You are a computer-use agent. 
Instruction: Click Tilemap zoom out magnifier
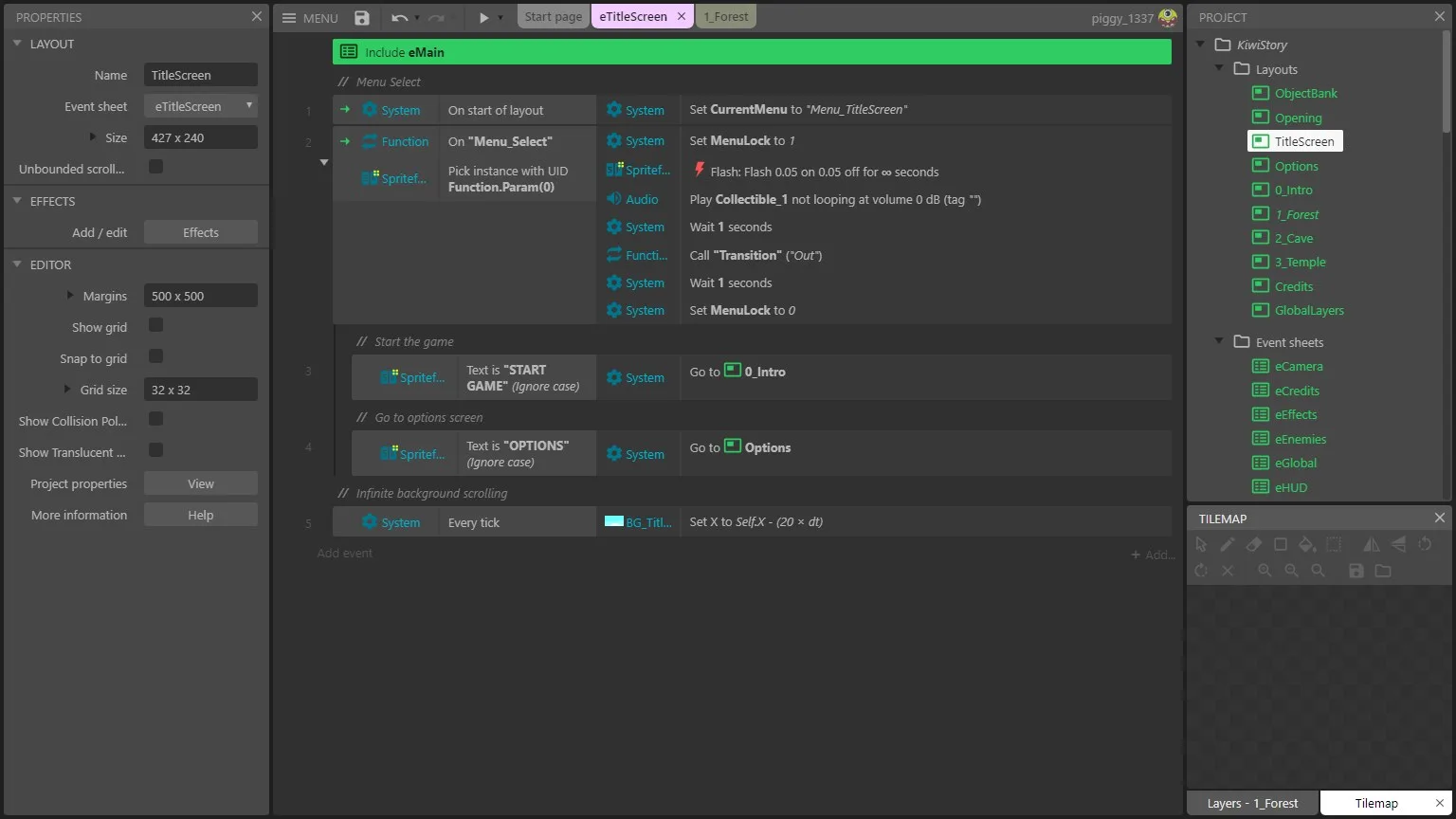coord(1291,571)
